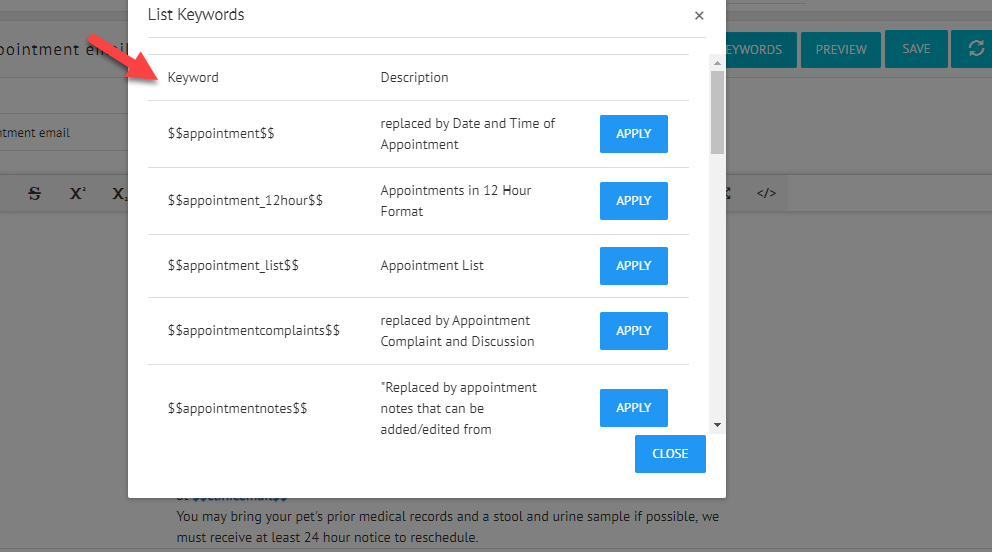Open the PREVIEW button in background page
The height and width of the screenshot is (552, 992).
pos(841,49)
